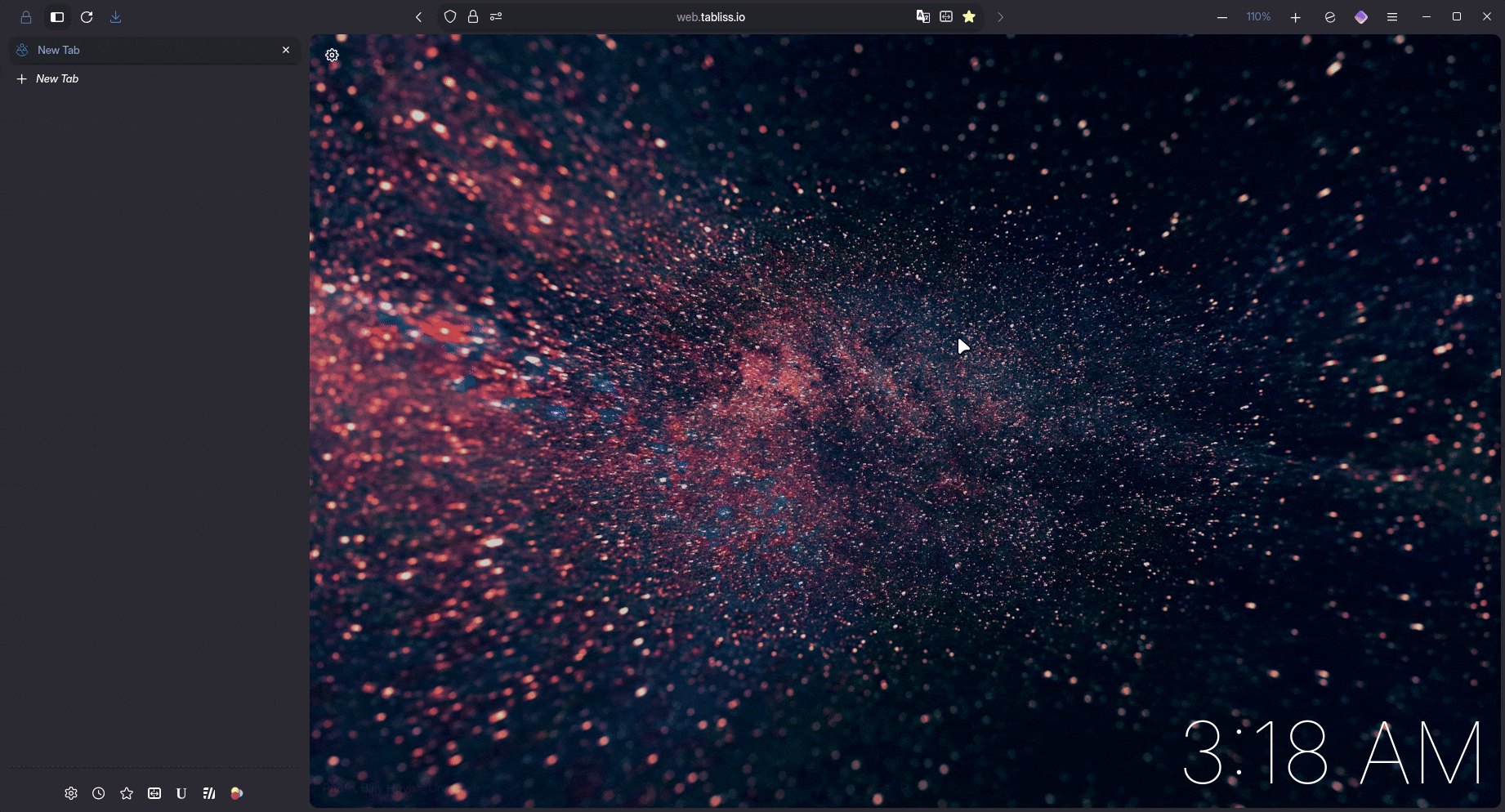Open the hamburger application menu
Viewport: 1505px width, 812px height.
click(x=1392, y=17)
